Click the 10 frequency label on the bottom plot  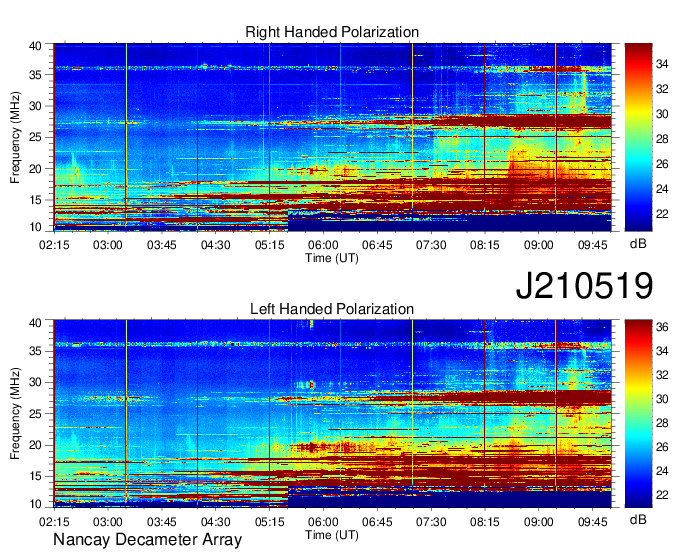pos(36,504)
